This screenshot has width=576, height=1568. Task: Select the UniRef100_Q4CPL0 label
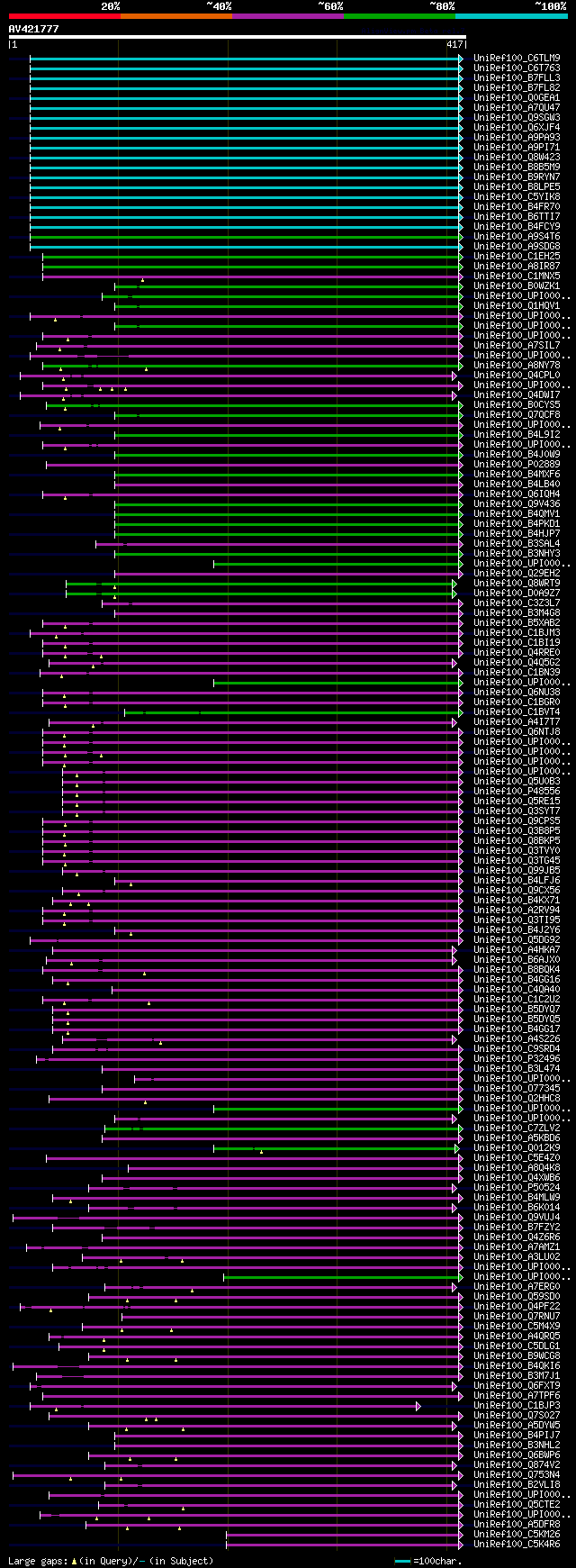point(517,376)
